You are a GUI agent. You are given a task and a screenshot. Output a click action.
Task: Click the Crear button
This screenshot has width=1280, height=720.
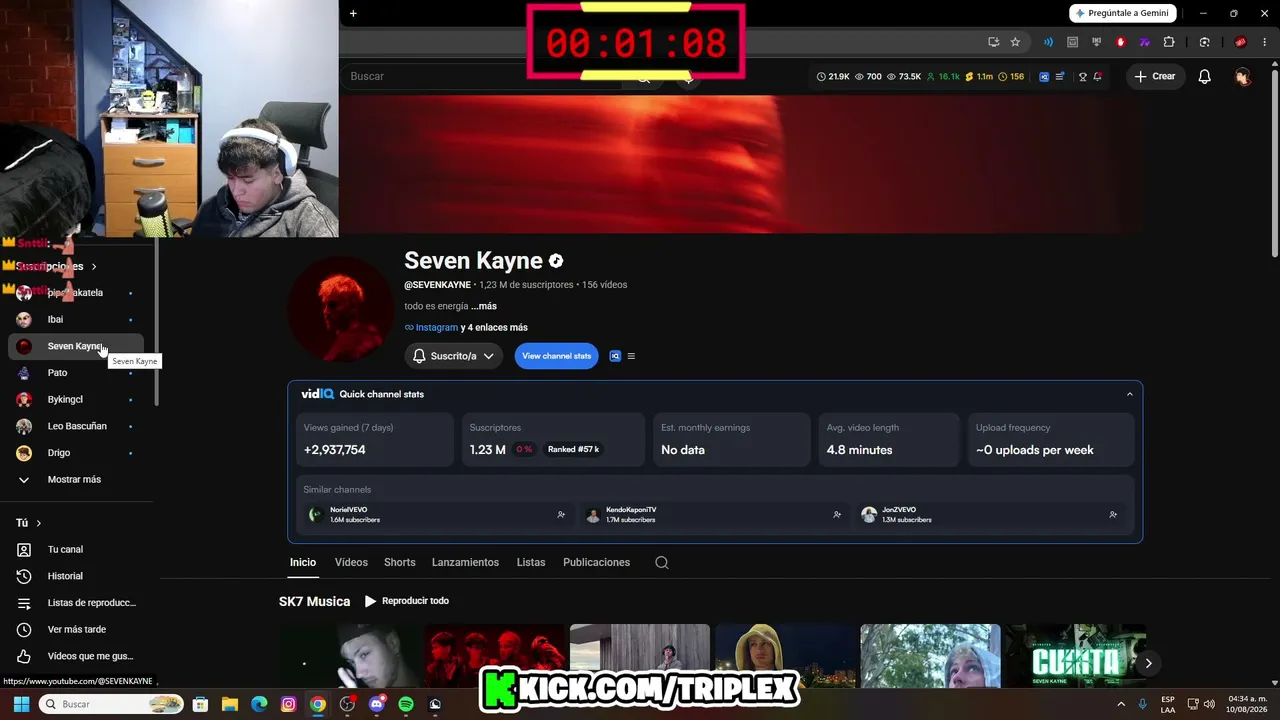(x=1155, y=77)
